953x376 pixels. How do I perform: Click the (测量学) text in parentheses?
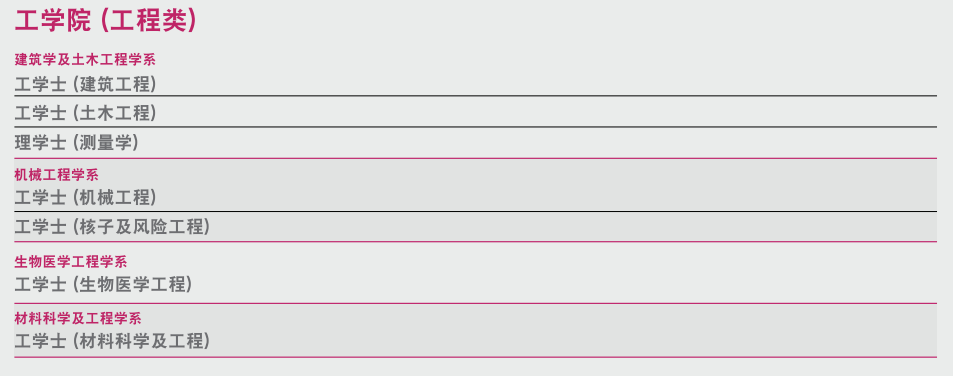(106, 143)
